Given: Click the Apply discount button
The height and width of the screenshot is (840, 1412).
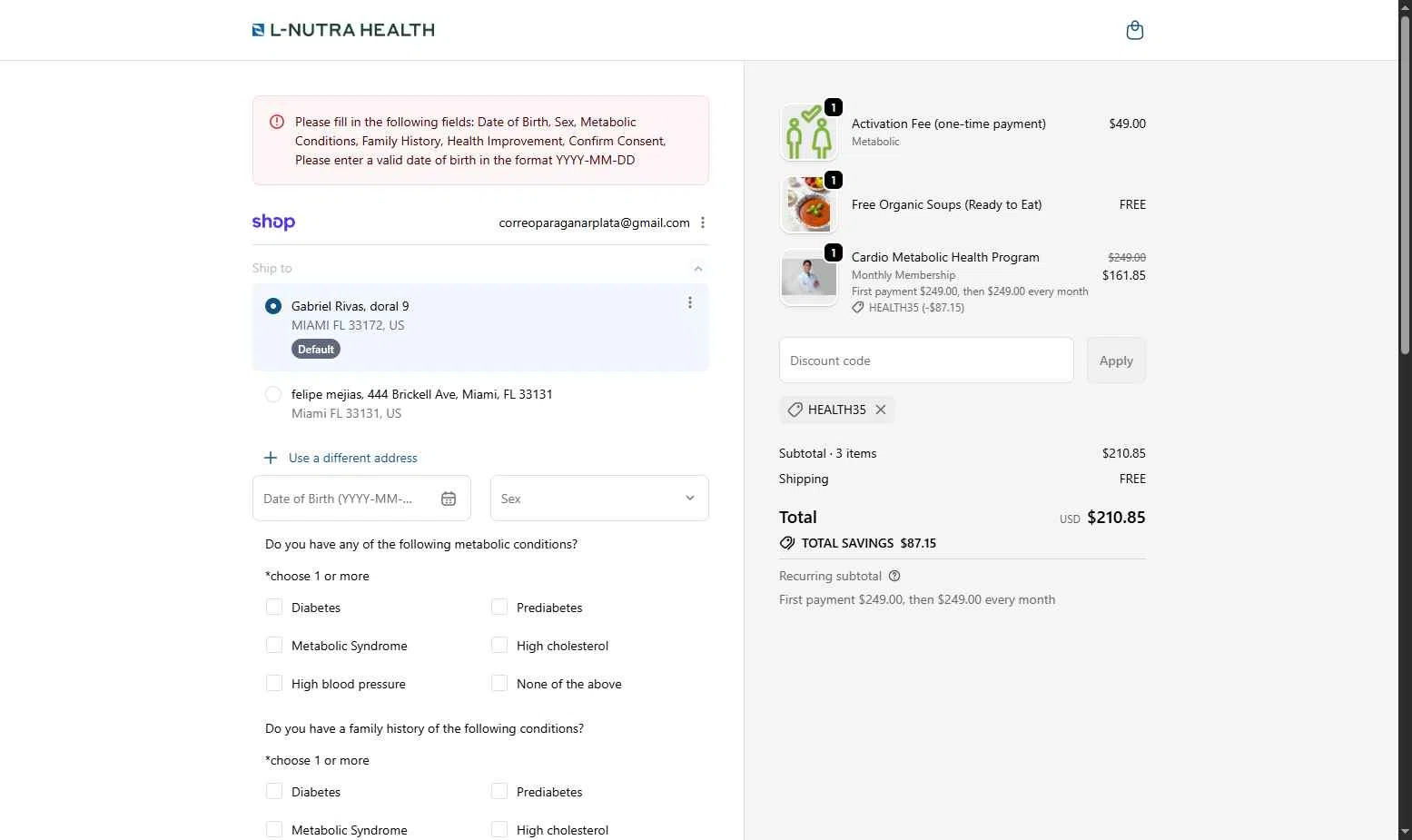Looking at the screenshot, I should (1116, 361).
